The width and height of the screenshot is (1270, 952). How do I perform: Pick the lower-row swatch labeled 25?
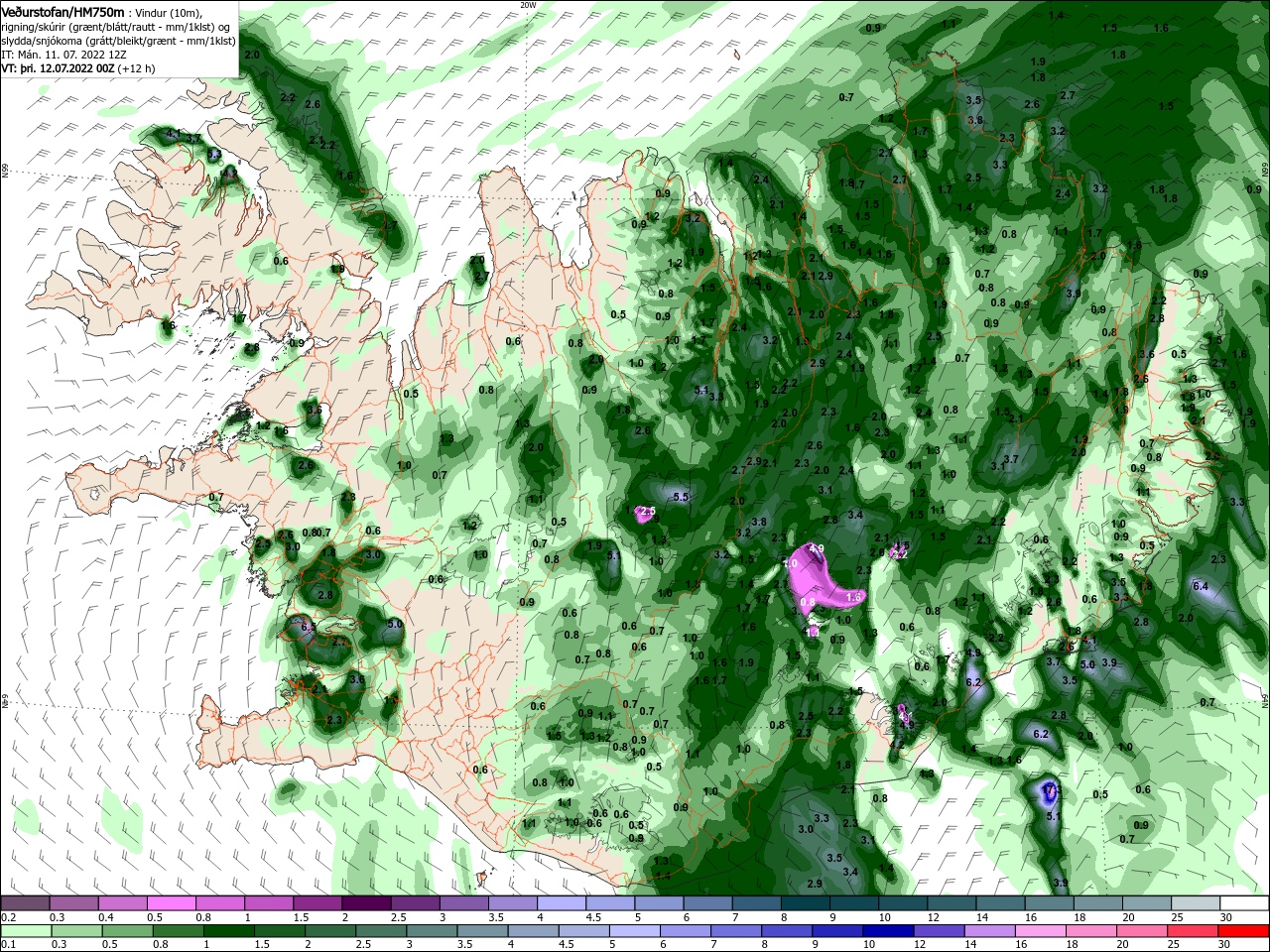pyautogui.click(x=1194, y=931)
